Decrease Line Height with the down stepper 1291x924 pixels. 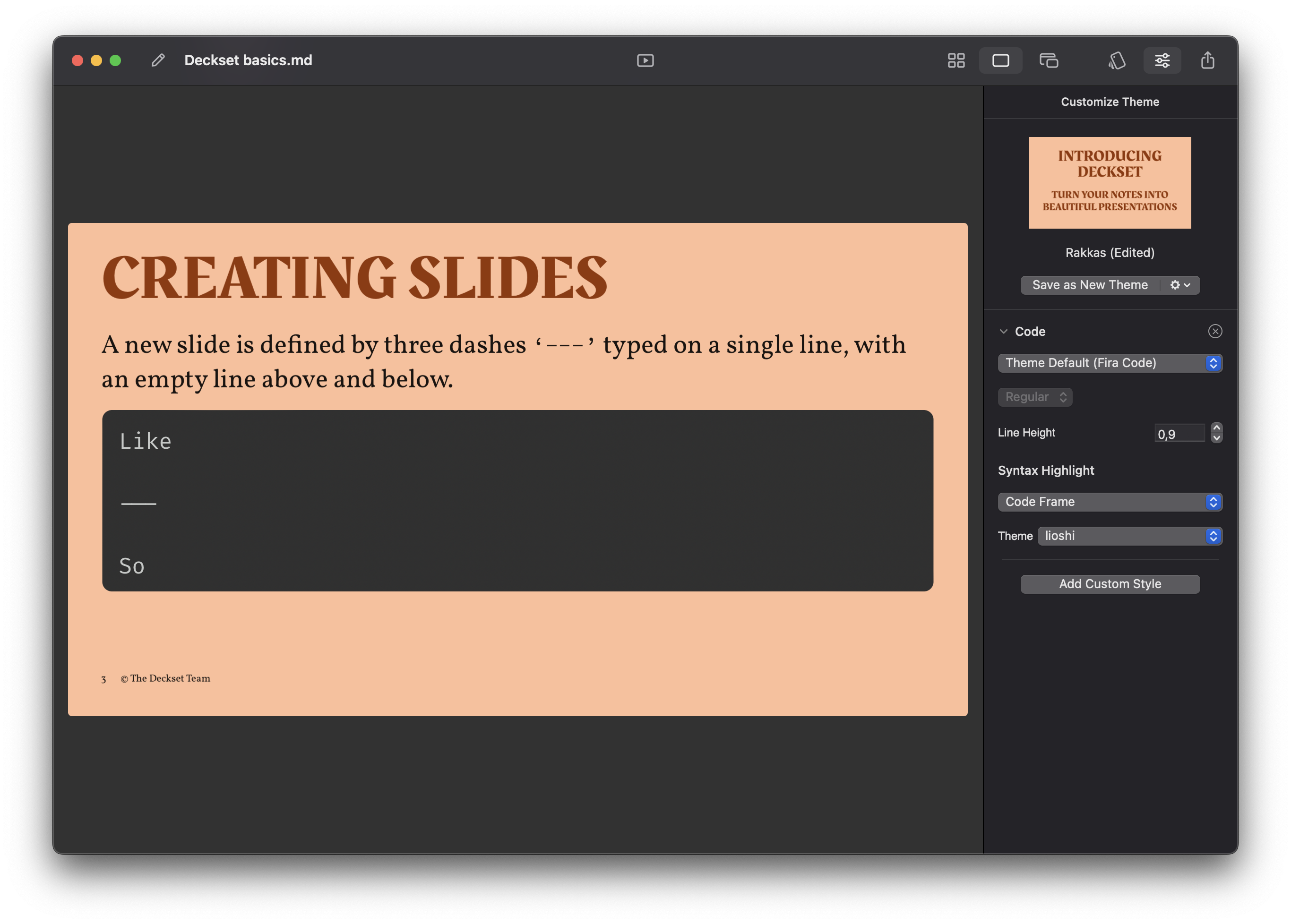click(x=1216, y=438)
